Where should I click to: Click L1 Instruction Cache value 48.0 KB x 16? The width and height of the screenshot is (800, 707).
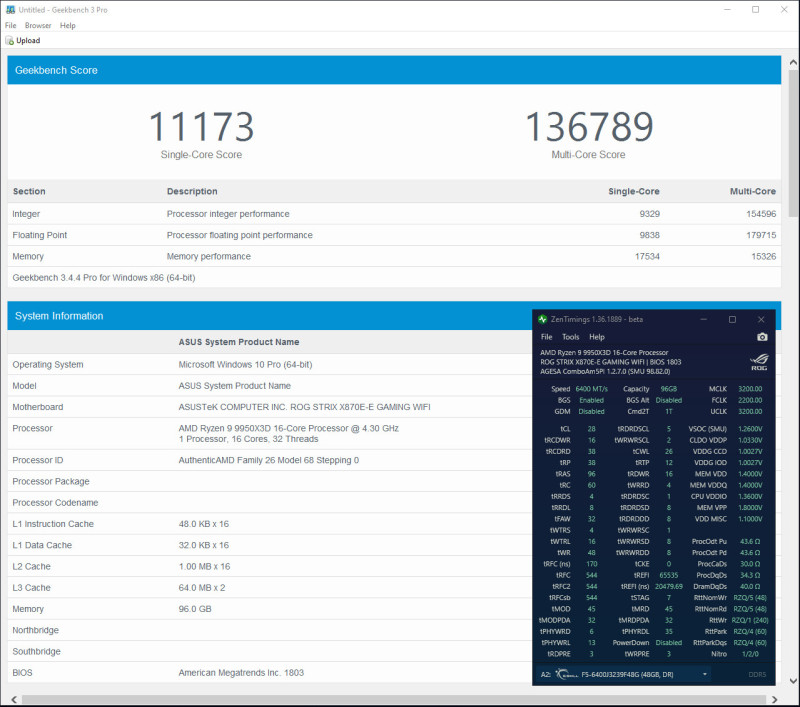click(x=204, y=524)
